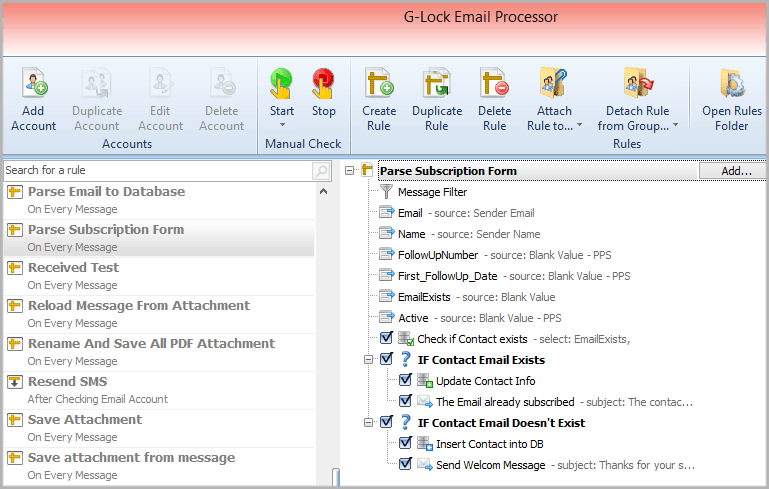This screenshot has height=489, width=769.
Task: Click the search magnifier icon in rule search
Action: [321, 171]
